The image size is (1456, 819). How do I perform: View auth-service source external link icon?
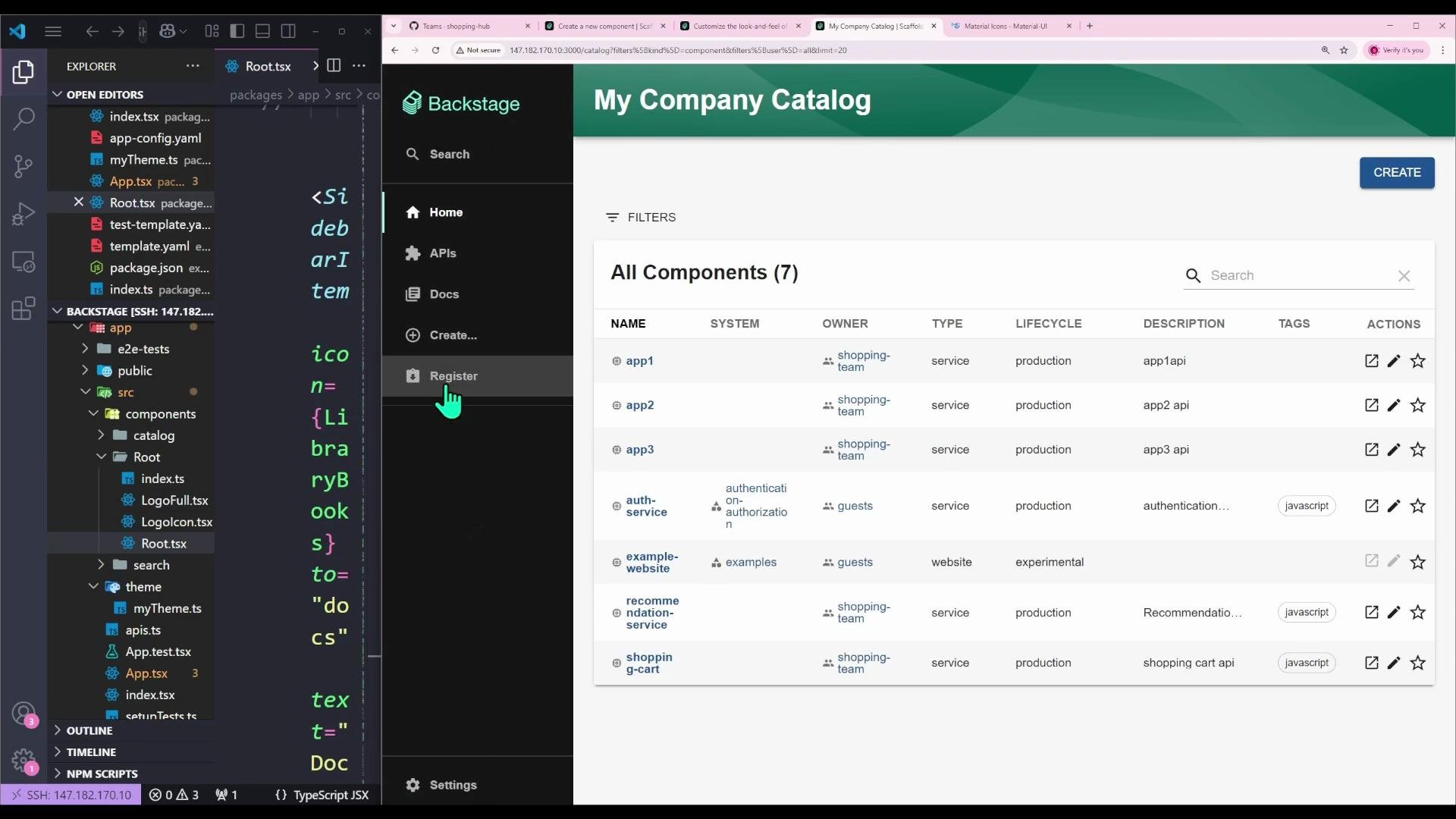click(x=1371, y=506)
